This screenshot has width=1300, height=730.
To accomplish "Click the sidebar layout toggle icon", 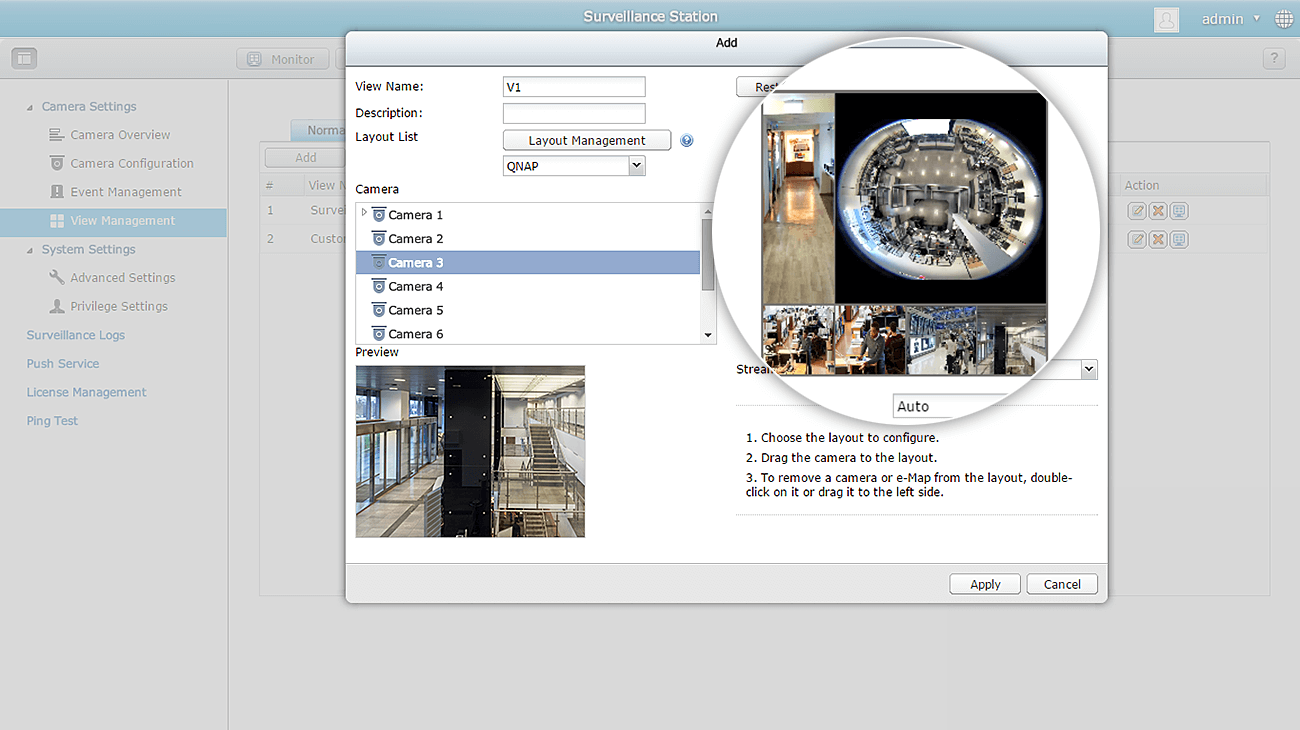I will click(x=24, y=59).
